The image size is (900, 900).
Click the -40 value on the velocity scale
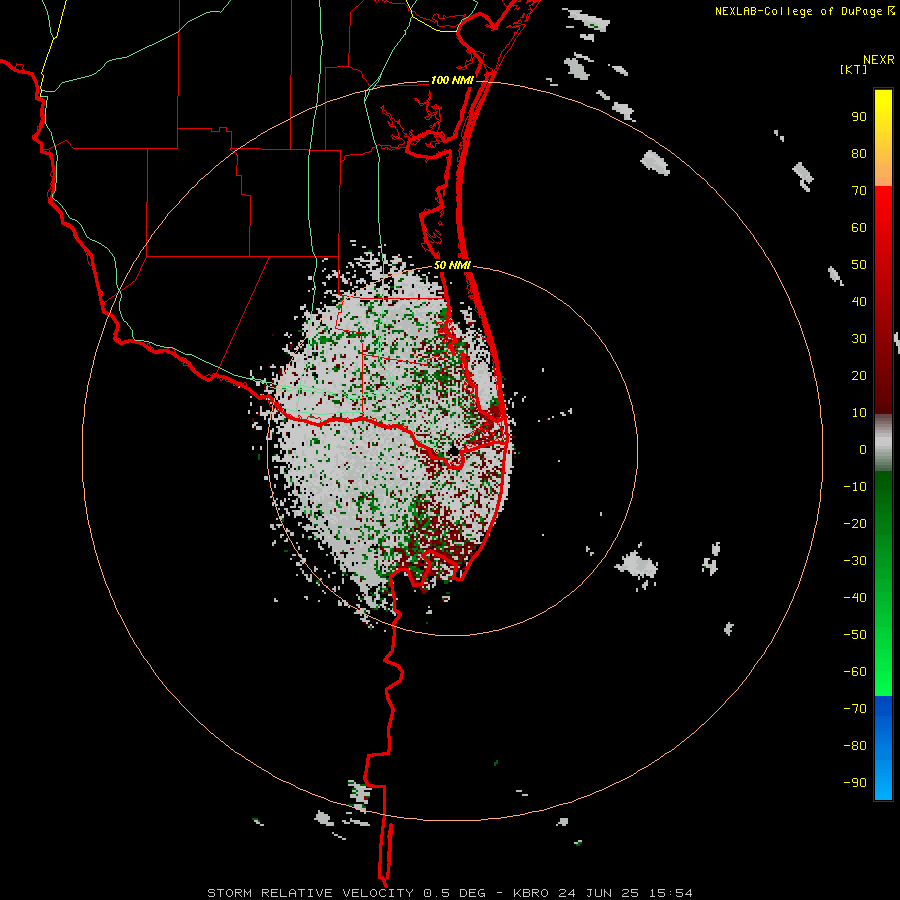point(855,598)
